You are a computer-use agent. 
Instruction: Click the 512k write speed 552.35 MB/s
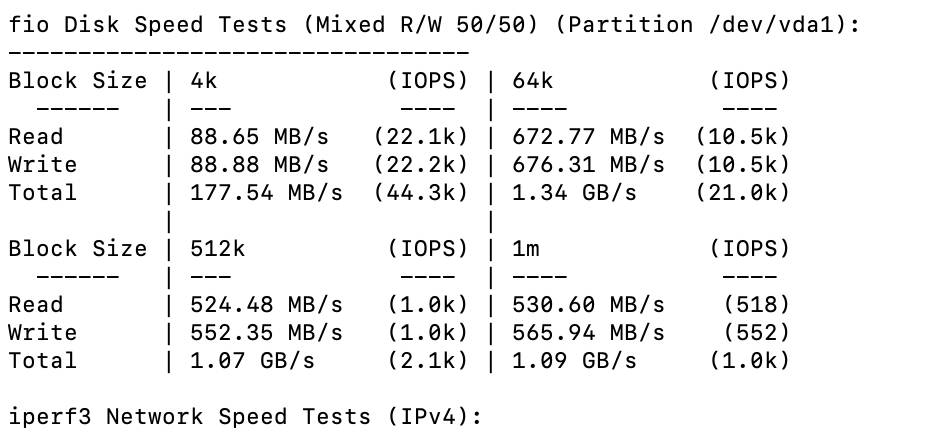pyautogui.click(x=266, y=333)
